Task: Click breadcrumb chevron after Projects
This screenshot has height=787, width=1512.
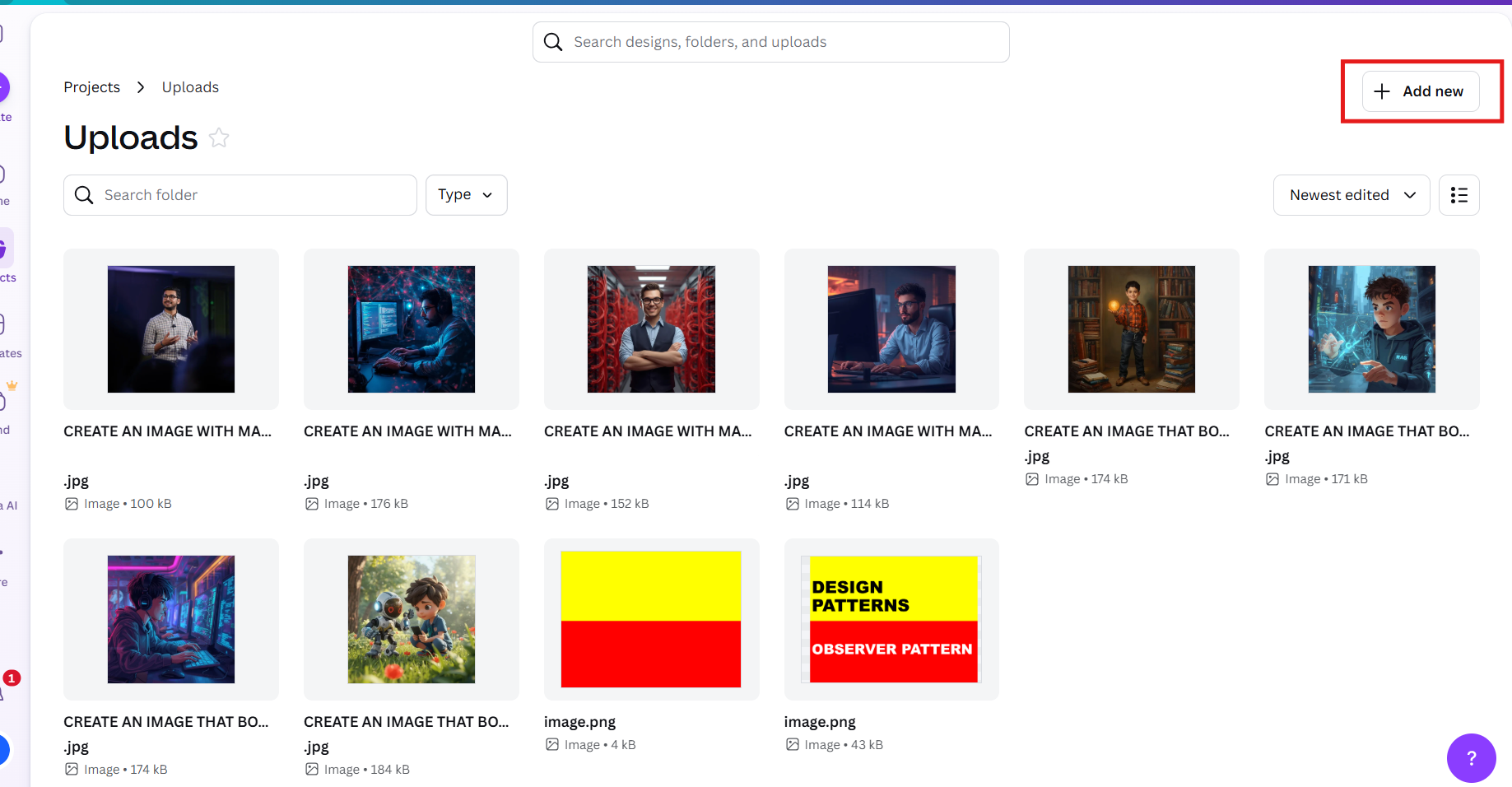Action: coord(141,87)
